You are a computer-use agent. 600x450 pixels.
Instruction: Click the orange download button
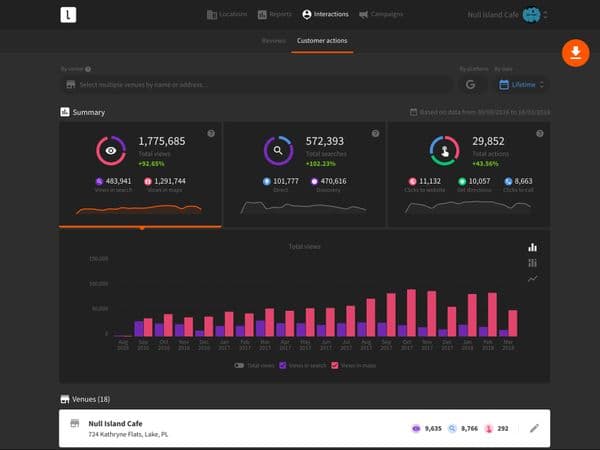[x=575, y=53]
